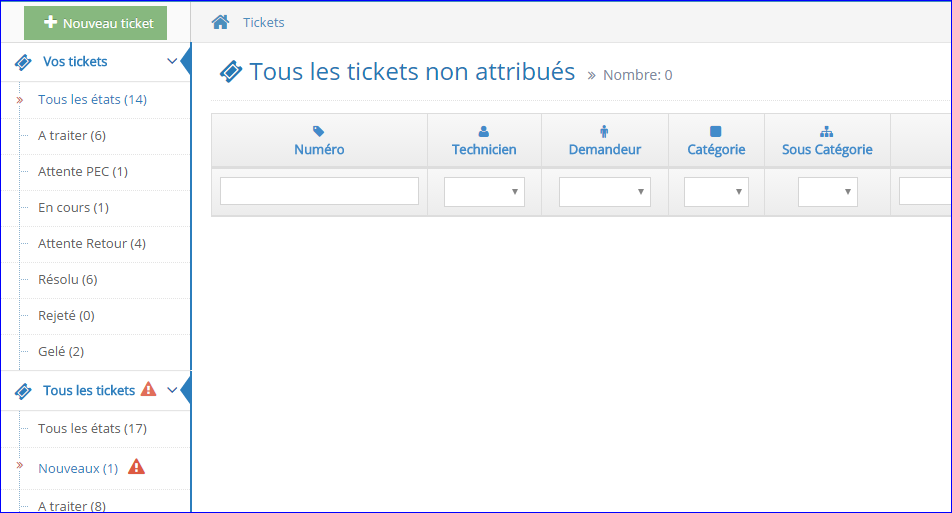Open the Demandeur filter dropdown
The height and width of the screenshot is (513, 952).
pos(604,192)
